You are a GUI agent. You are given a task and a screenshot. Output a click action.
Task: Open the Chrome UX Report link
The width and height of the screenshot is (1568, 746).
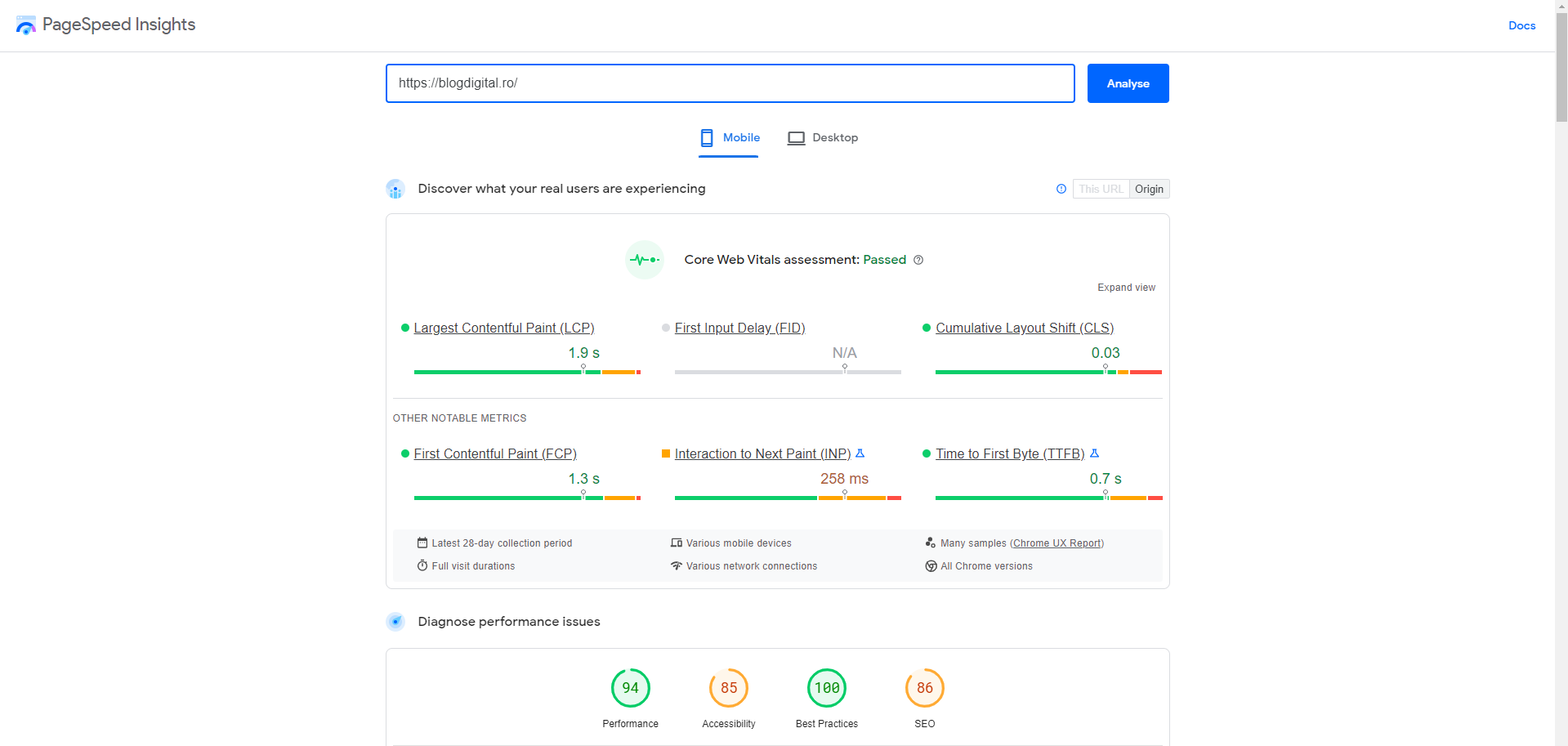pos(1057,543)
